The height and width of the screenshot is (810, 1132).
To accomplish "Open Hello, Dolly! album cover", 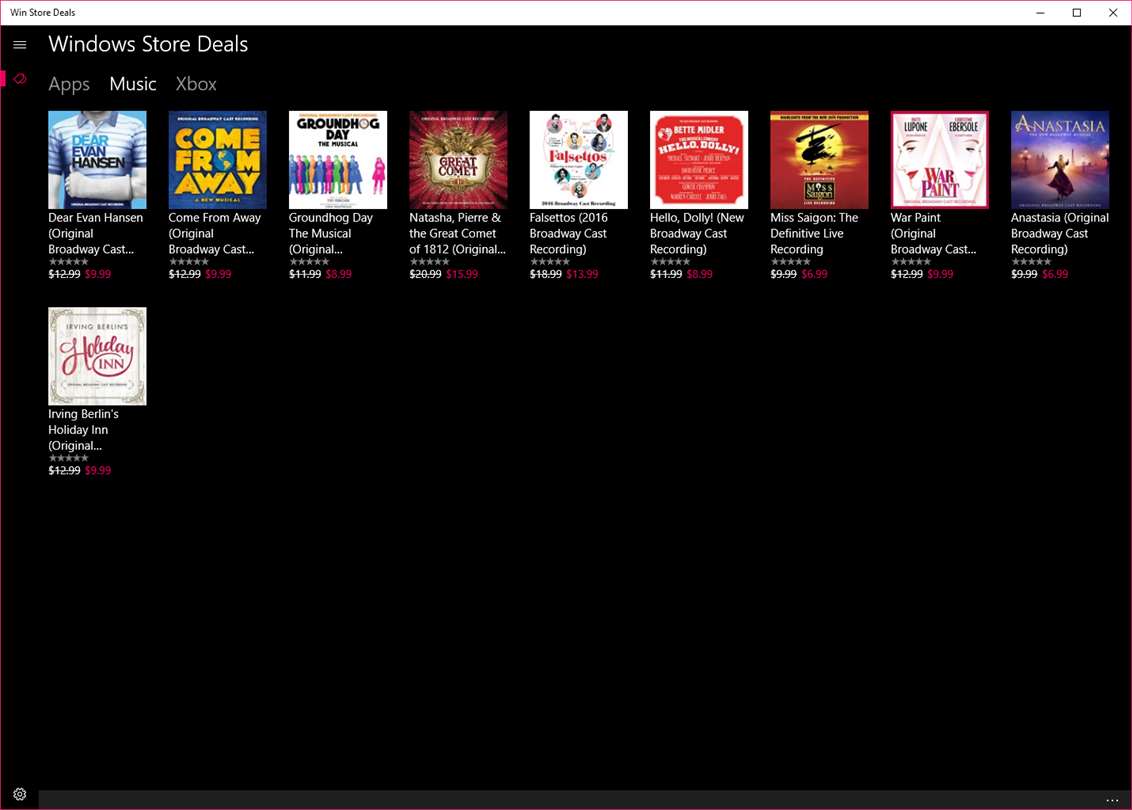I will tap(699, 160).
